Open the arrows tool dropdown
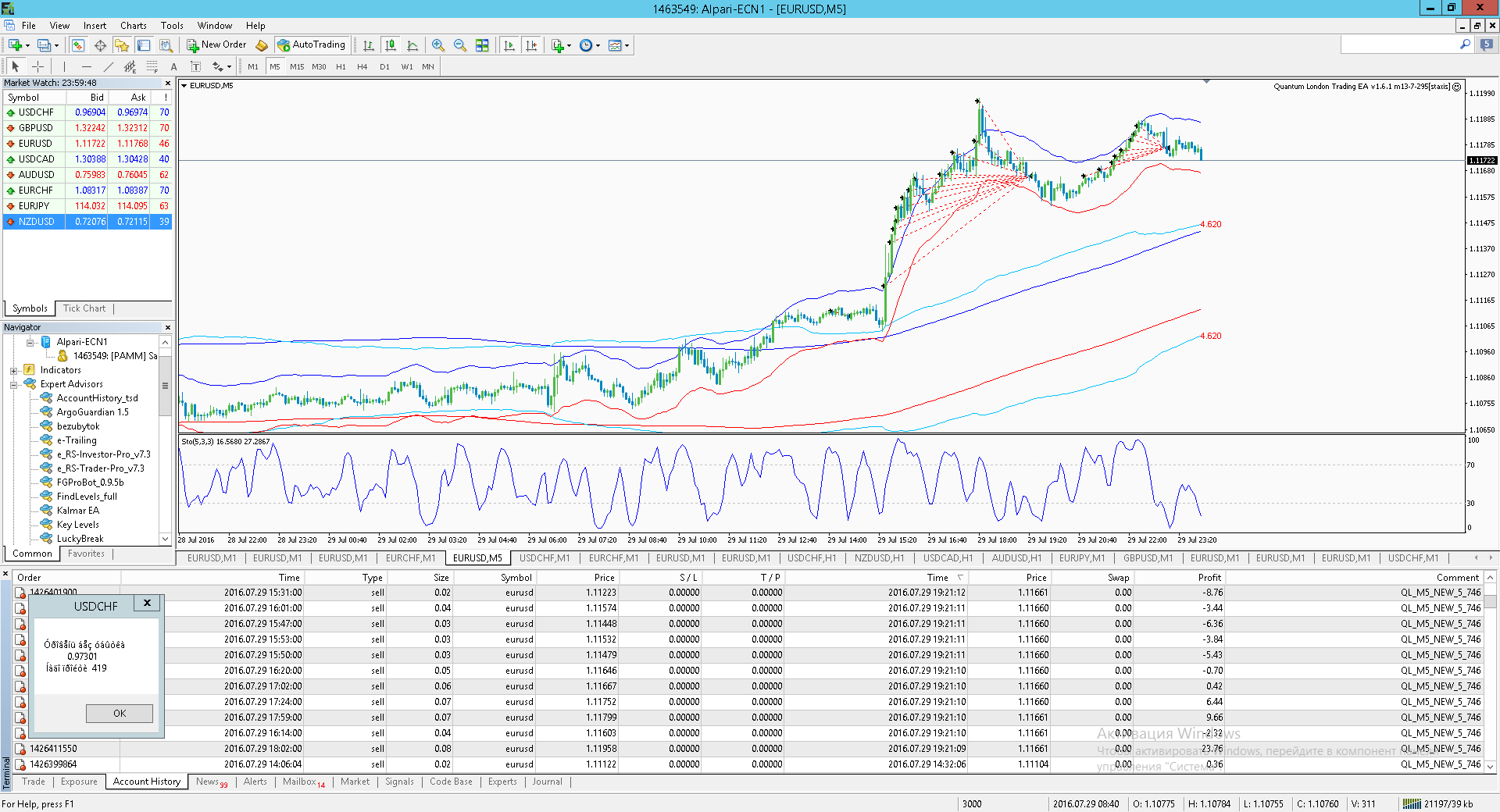 click(x=229, y=66)
